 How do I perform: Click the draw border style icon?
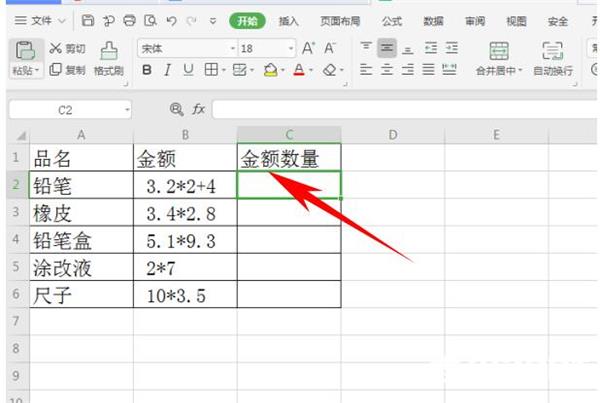(240, 70)
